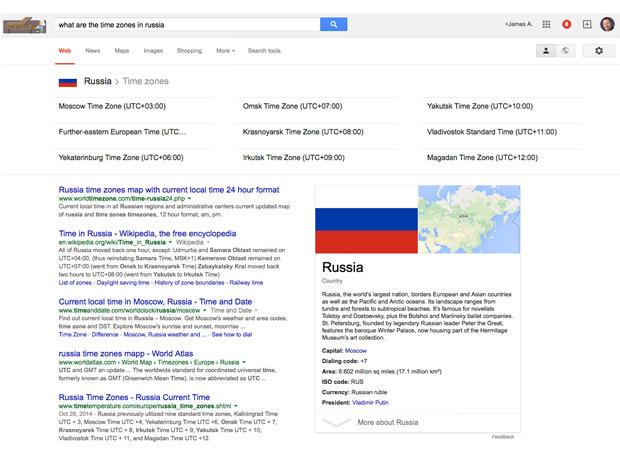Expand en.wikipedia.org URL dropdown arrow
Image resolution: width=620 pixels, height=465 pixels.
[x=170, y=242]
